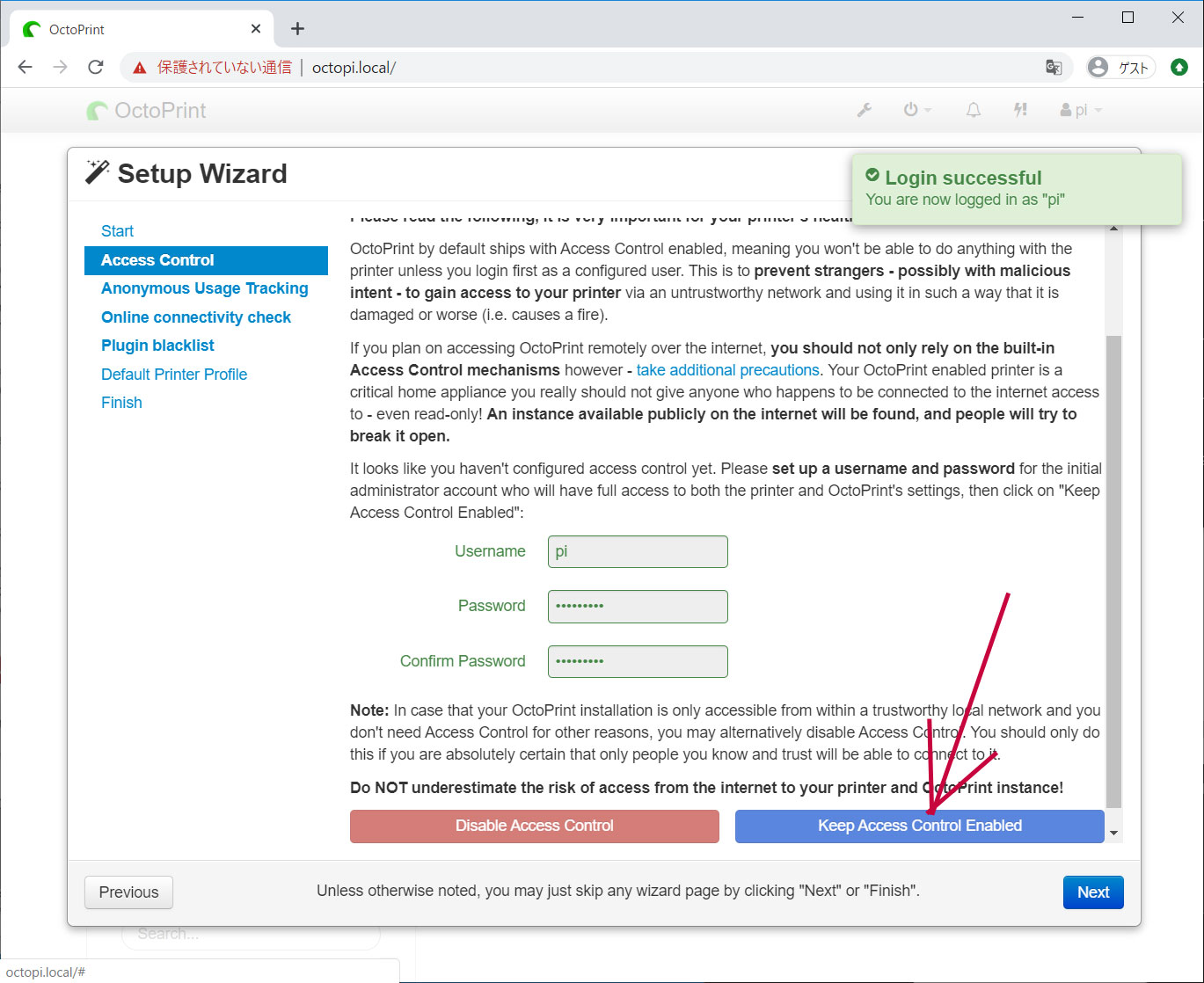The width and height of the screenshot is (1204, 983).
Task: Open Anonymous Usage Tracking step
Action: (x=205, y=288)
